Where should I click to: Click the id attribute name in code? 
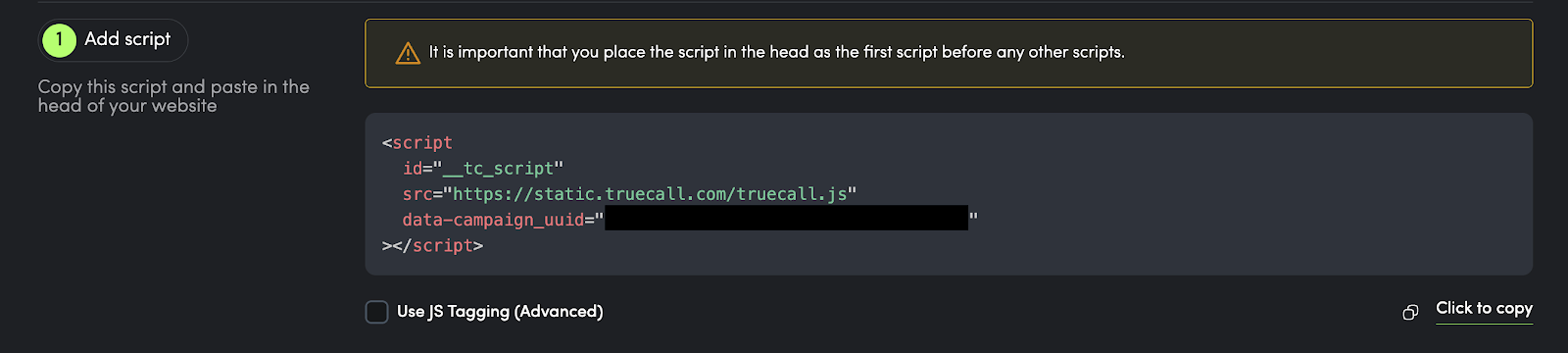(x=413, y=169)
